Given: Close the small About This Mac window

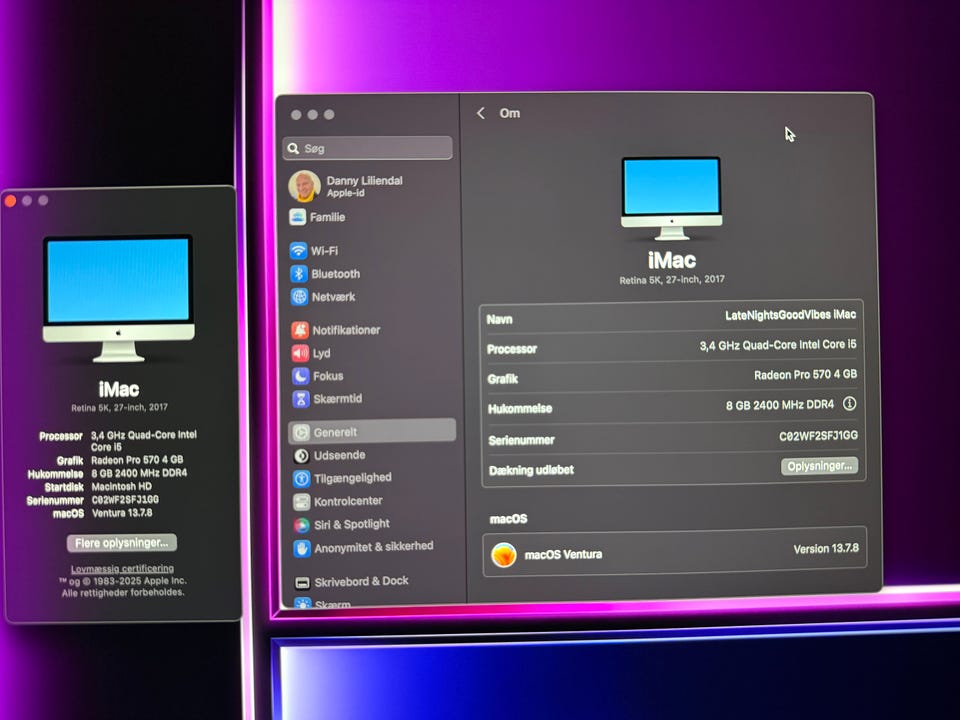Looking at the screenshot, I should [x=10, y=201].
